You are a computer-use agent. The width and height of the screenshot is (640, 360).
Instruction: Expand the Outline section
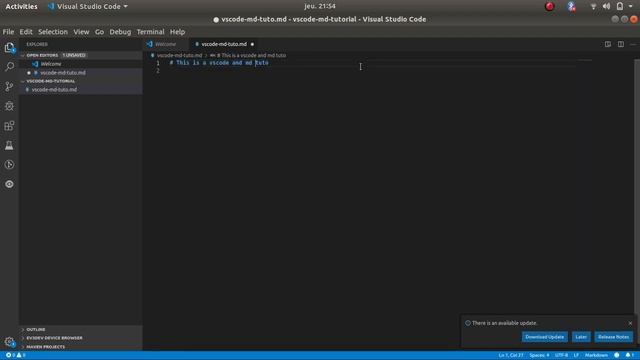tap(36, 329)
